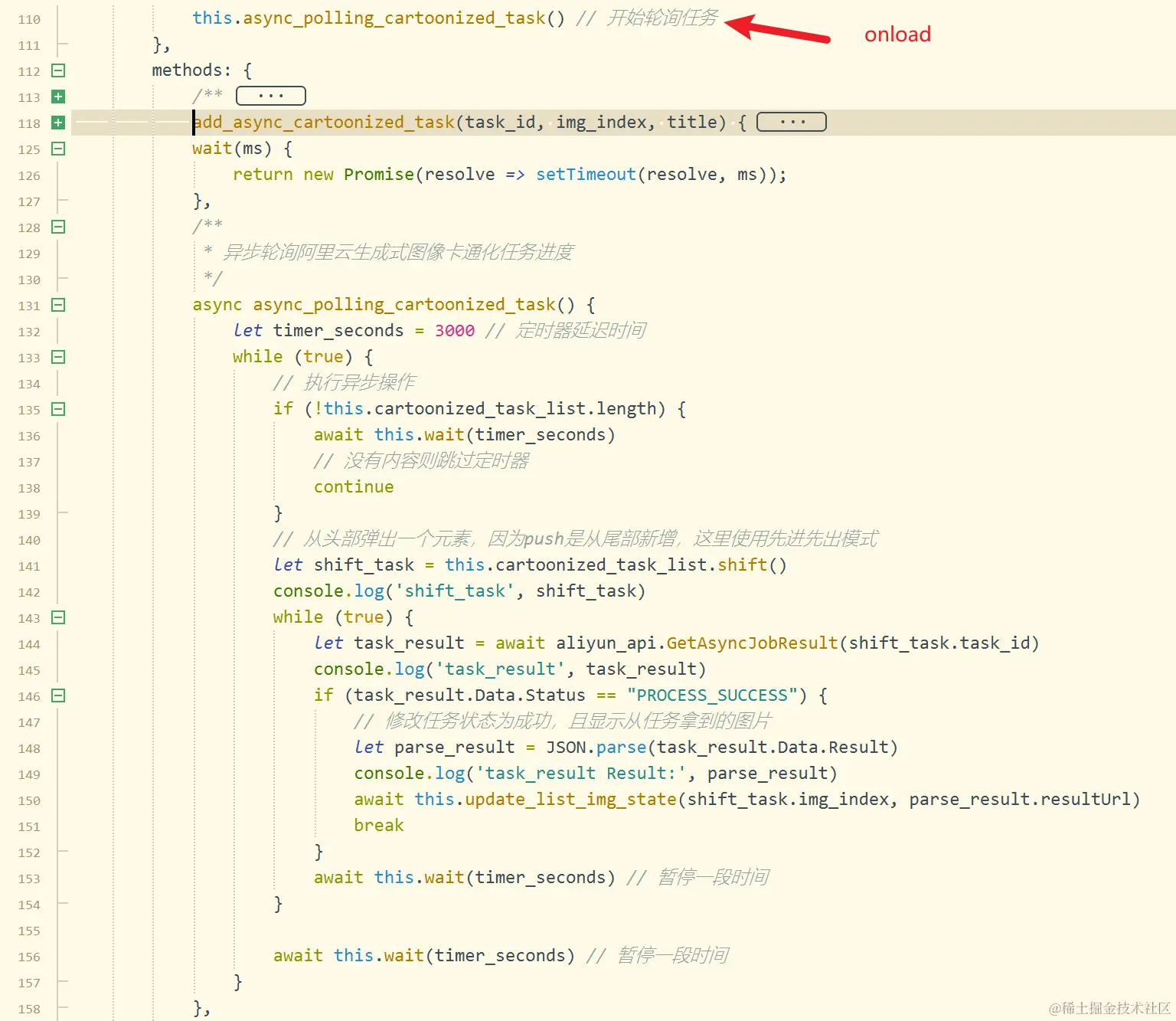Open the ellipsis box after add_async_cartoonized_task signature
This screenshot has height=1021, width=1176.
792,122
